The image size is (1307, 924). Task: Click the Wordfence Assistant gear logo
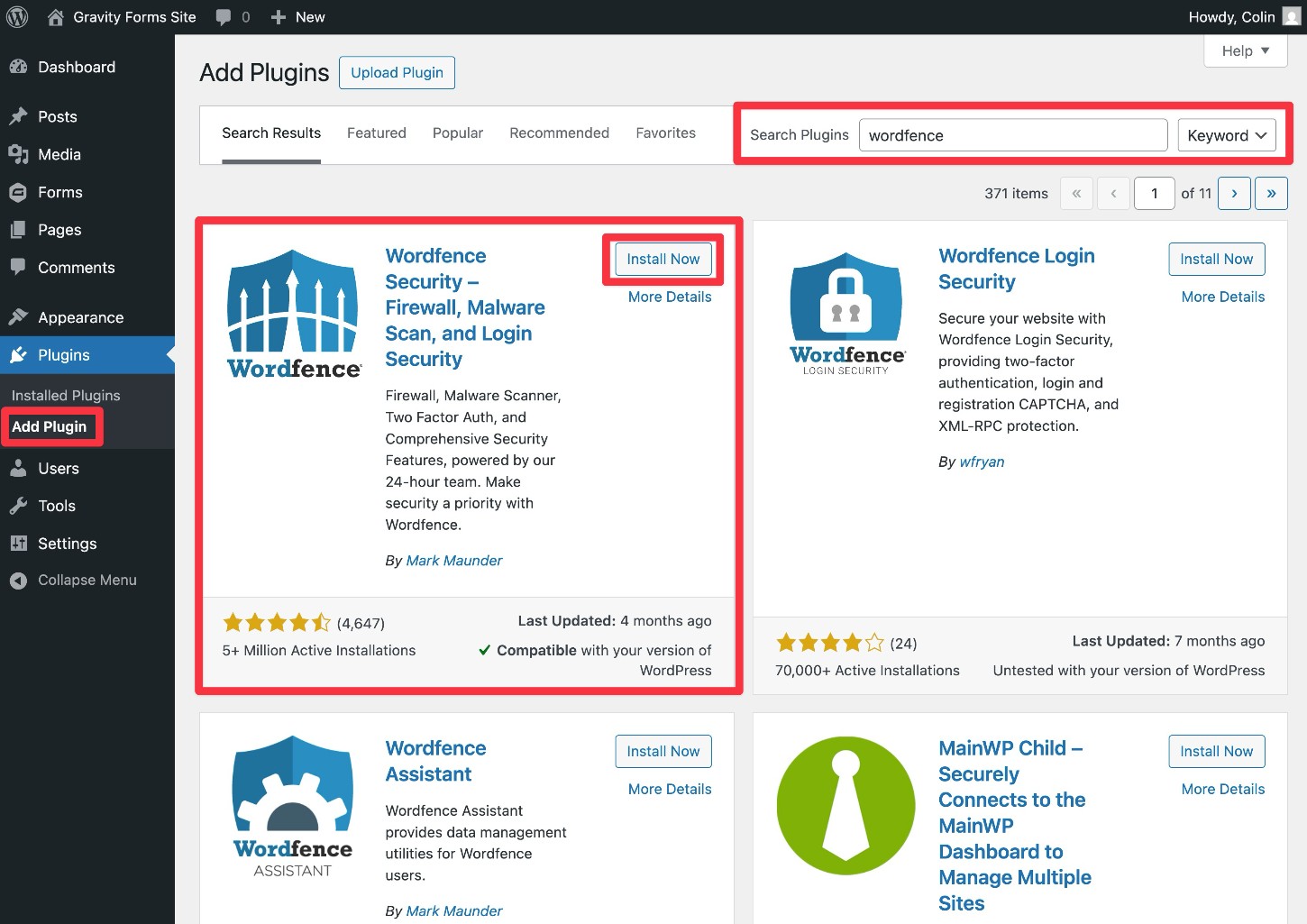click(293, 807)
